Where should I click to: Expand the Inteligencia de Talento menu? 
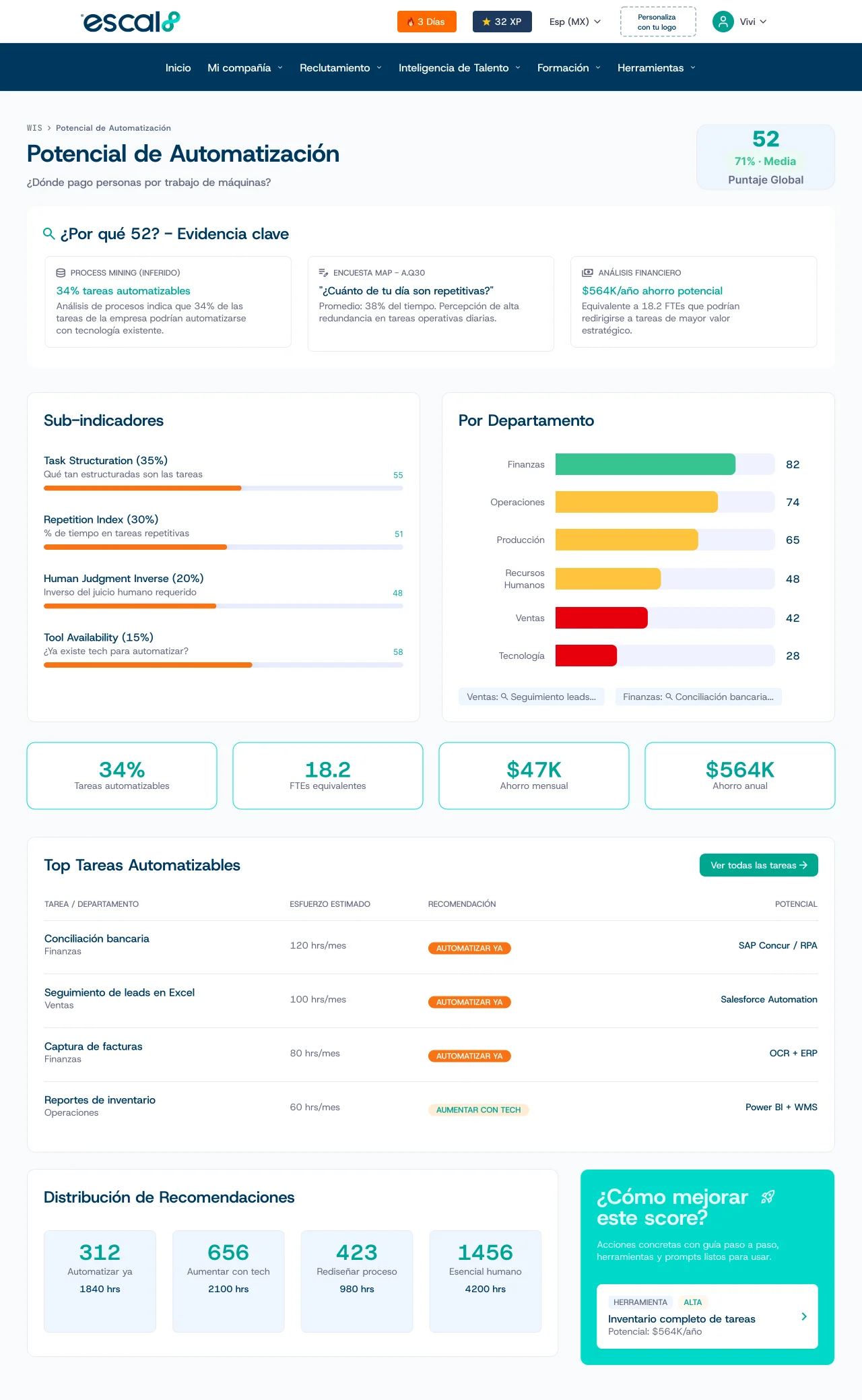459,67
